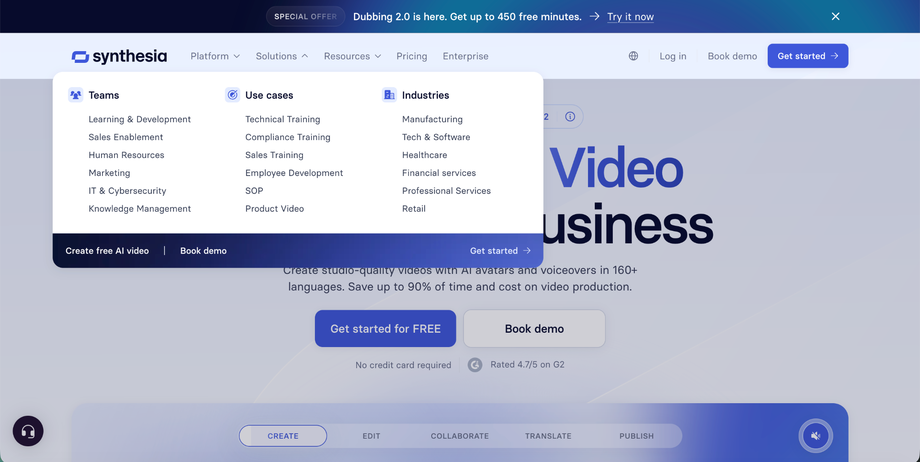920x462 pixels.
Task: Click the large Book demo button
Action: tap(535, 329)
